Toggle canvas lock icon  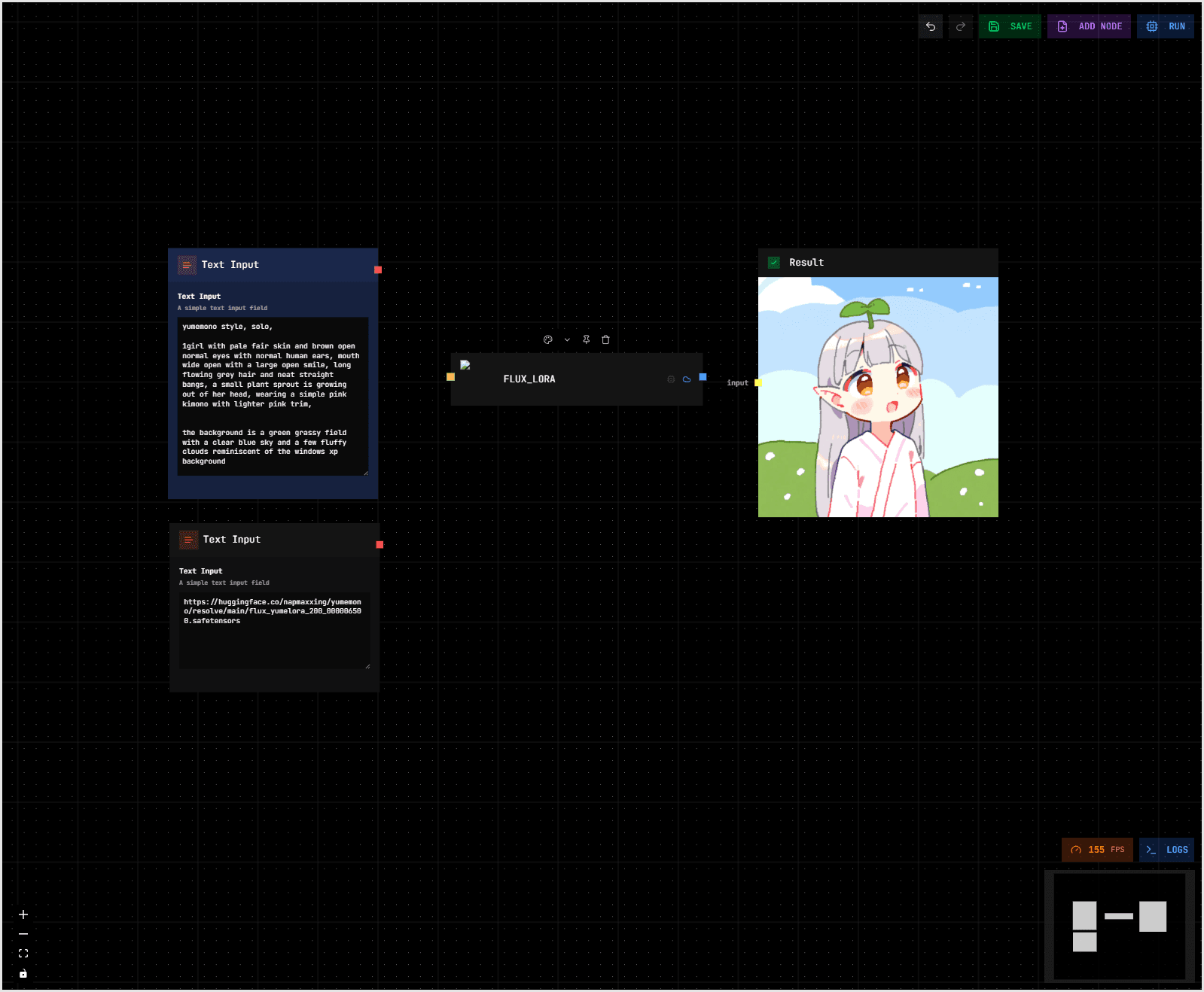(23, 973)
